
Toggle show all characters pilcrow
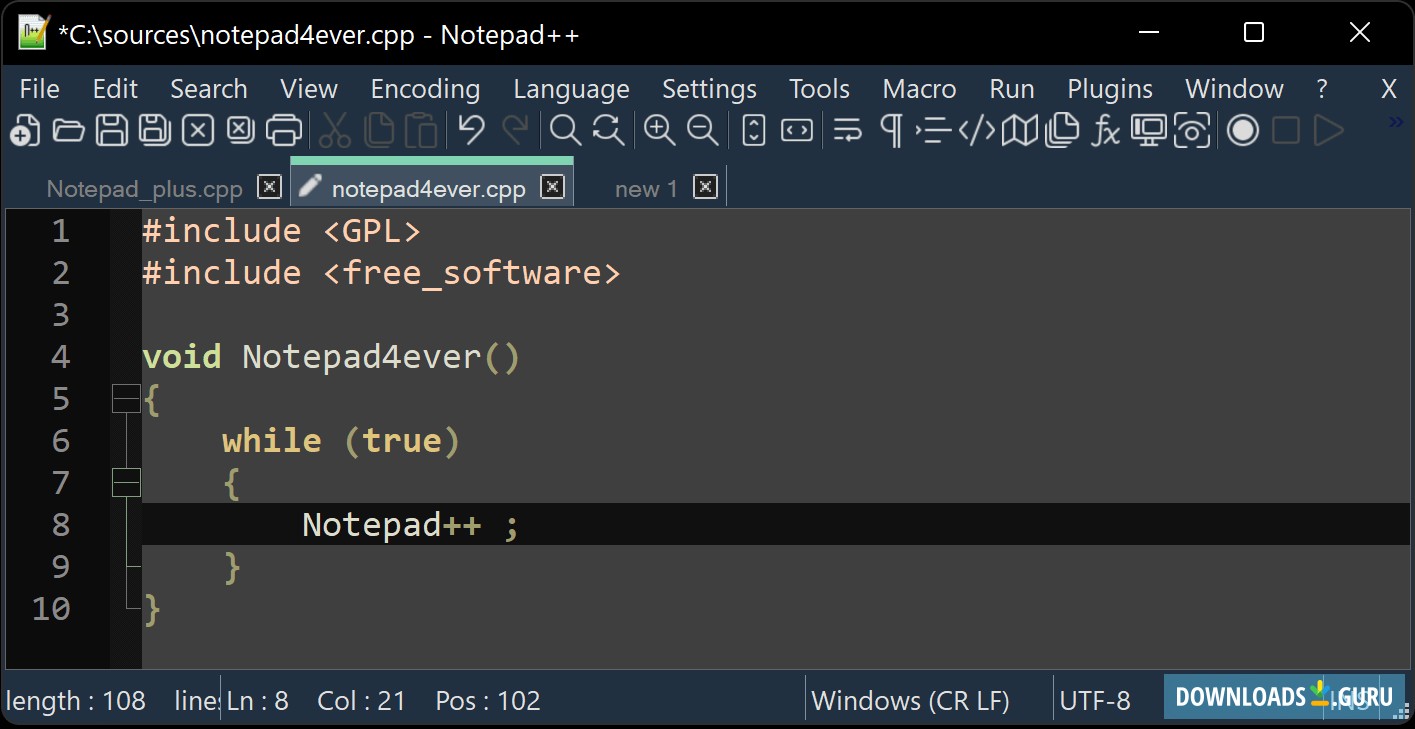click(x=891, y=131)
